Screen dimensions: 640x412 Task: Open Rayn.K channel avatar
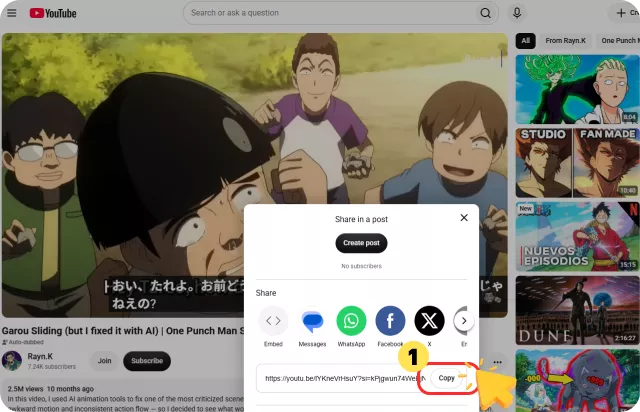(x=12, y=361)
